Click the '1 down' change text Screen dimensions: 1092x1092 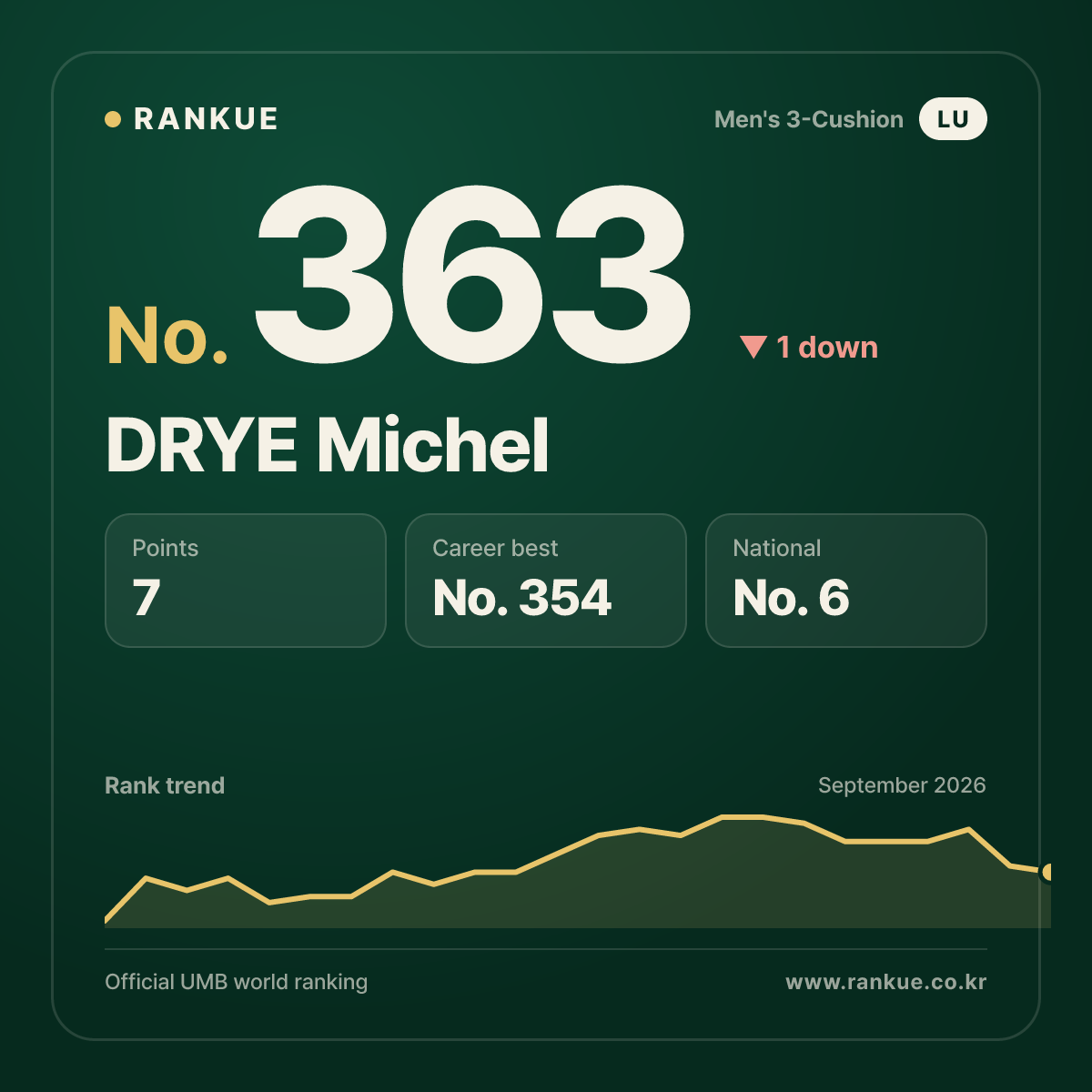coord(827,348)
